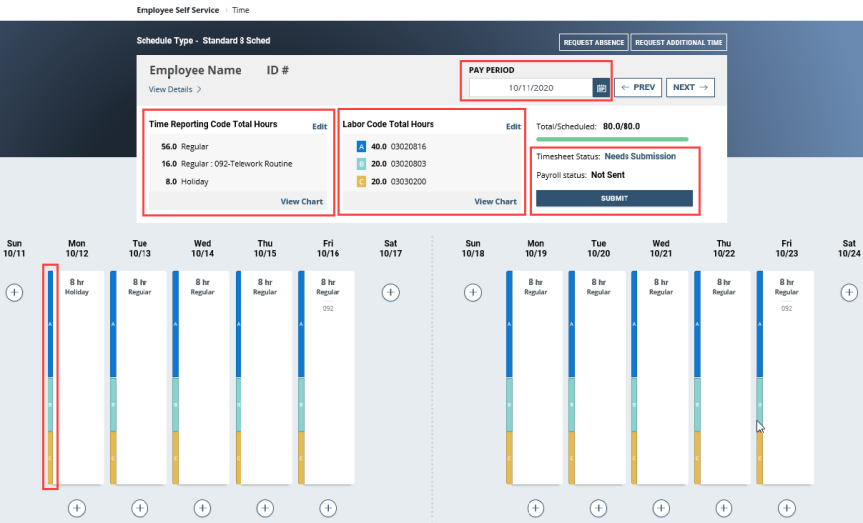Viewport: 863px width, 523px height.
Task: Go to previous pay period
Action: 638,88
